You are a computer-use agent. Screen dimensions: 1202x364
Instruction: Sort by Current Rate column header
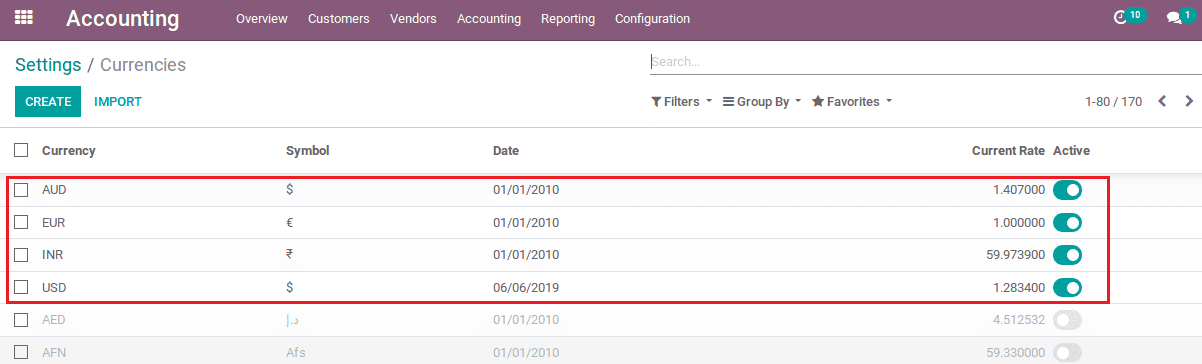point(1008,150)
